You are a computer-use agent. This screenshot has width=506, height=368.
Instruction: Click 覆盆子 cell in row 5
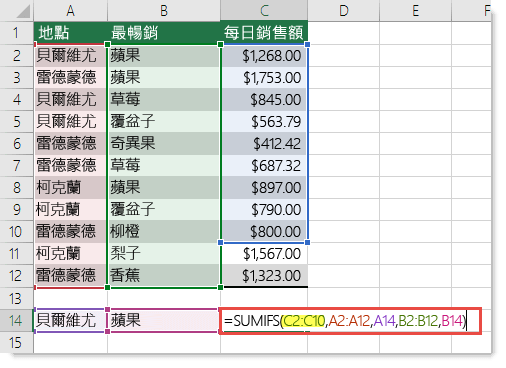coord(164,121)
